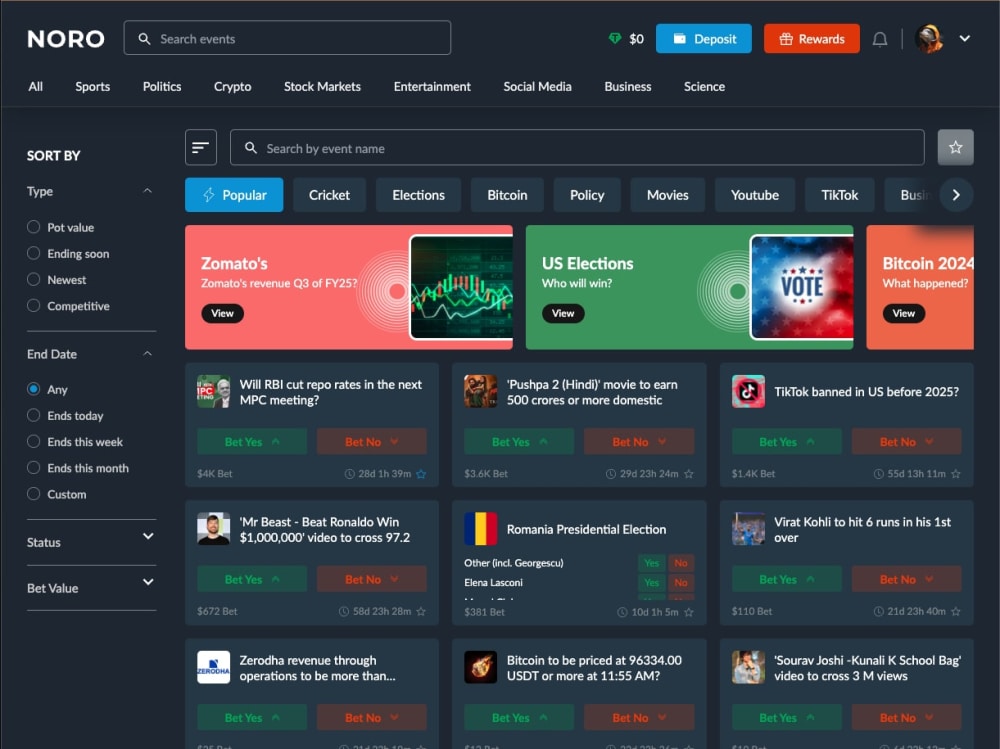1000x749 pixels.
Task: Open Bet No on RBI repo rates
Action: click(372, 441)
